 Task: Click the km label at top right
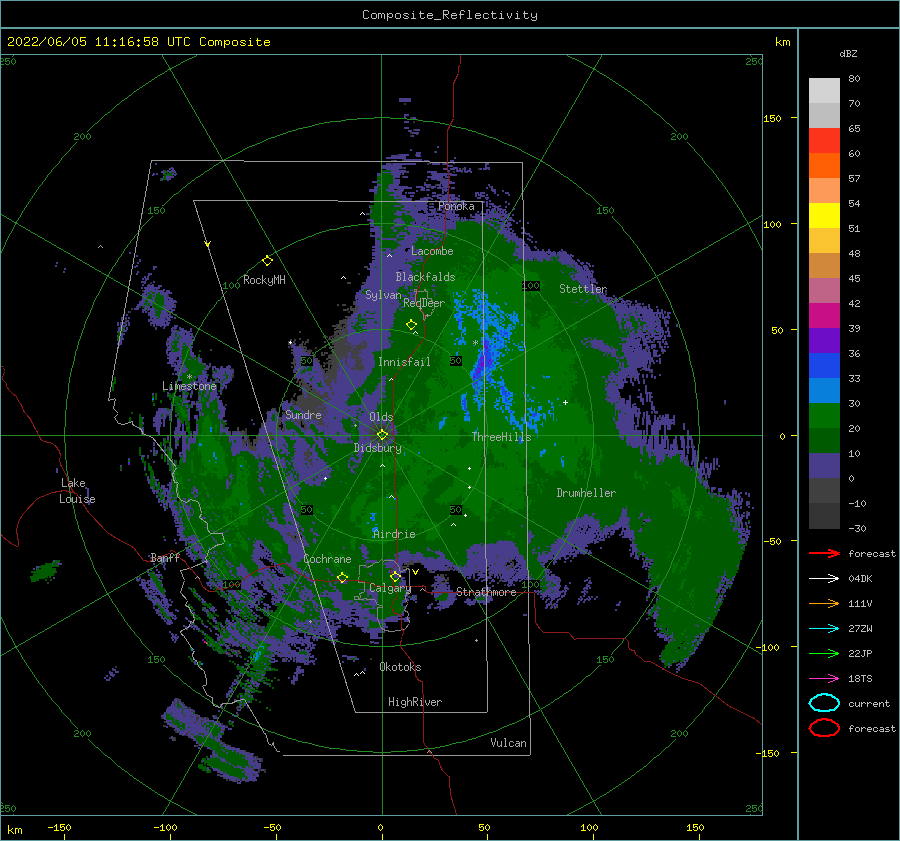click(782, 42)
